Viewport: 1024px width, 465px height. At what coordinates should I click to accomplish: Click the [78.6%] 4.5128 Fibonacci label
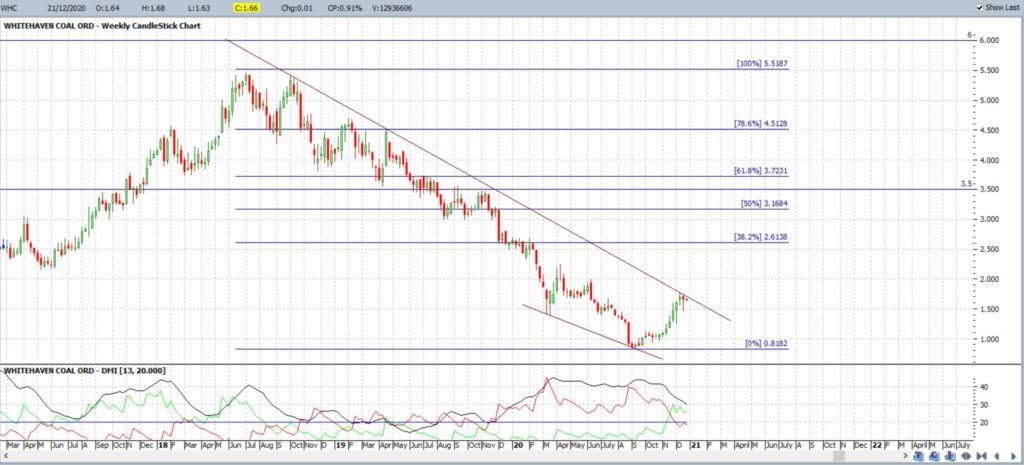click(x=761, y=123)
